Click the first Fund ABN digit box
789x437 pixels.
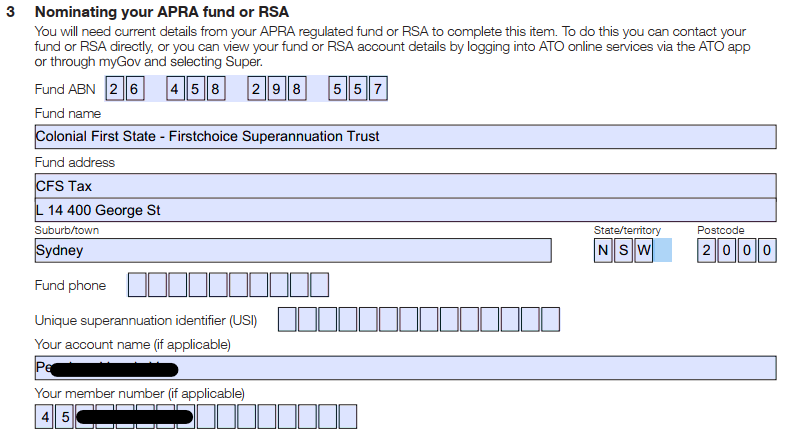115,89
